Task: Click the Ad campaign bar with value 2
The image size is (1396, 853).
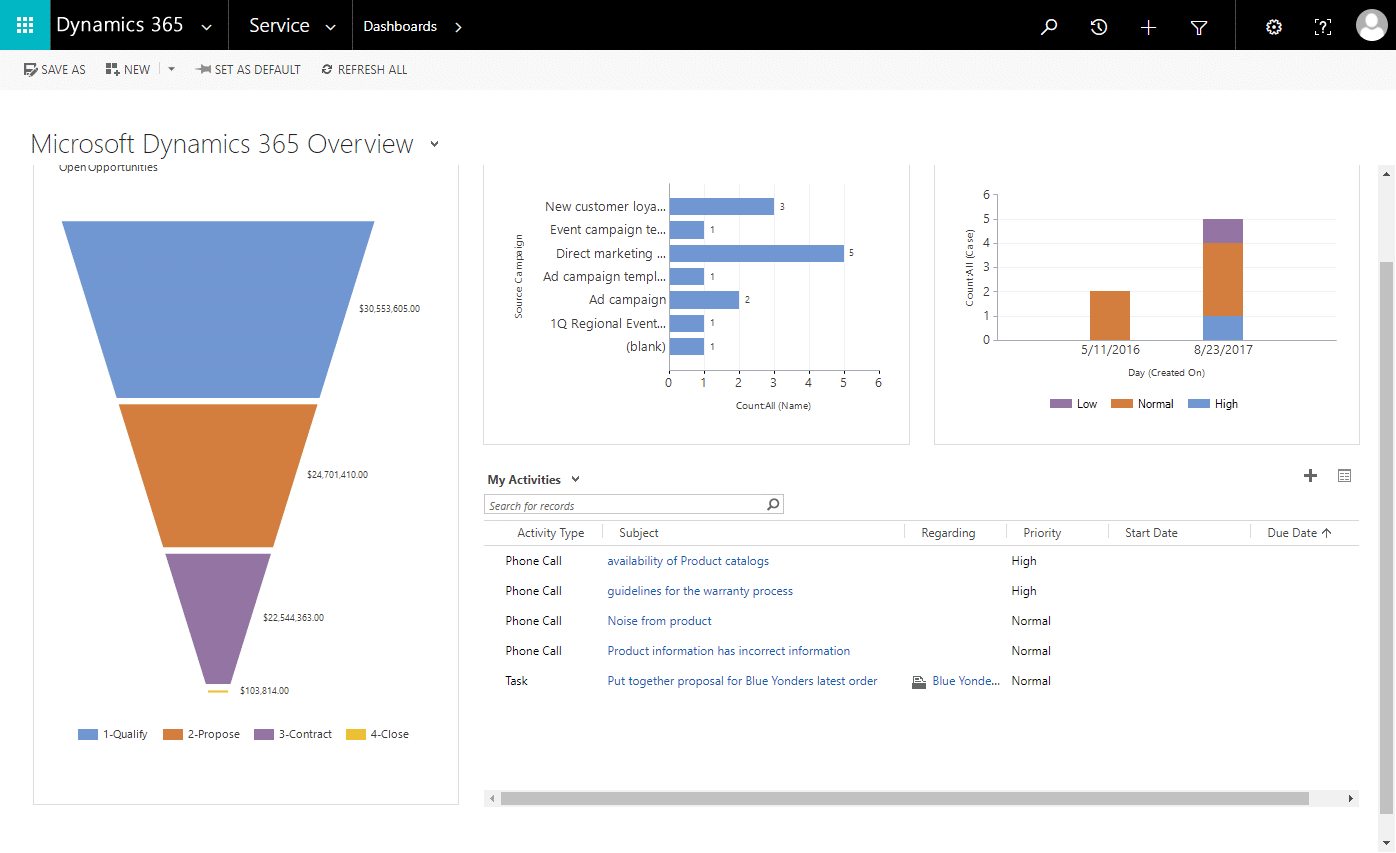Action: pyautogui.click(x=704, y=299)
